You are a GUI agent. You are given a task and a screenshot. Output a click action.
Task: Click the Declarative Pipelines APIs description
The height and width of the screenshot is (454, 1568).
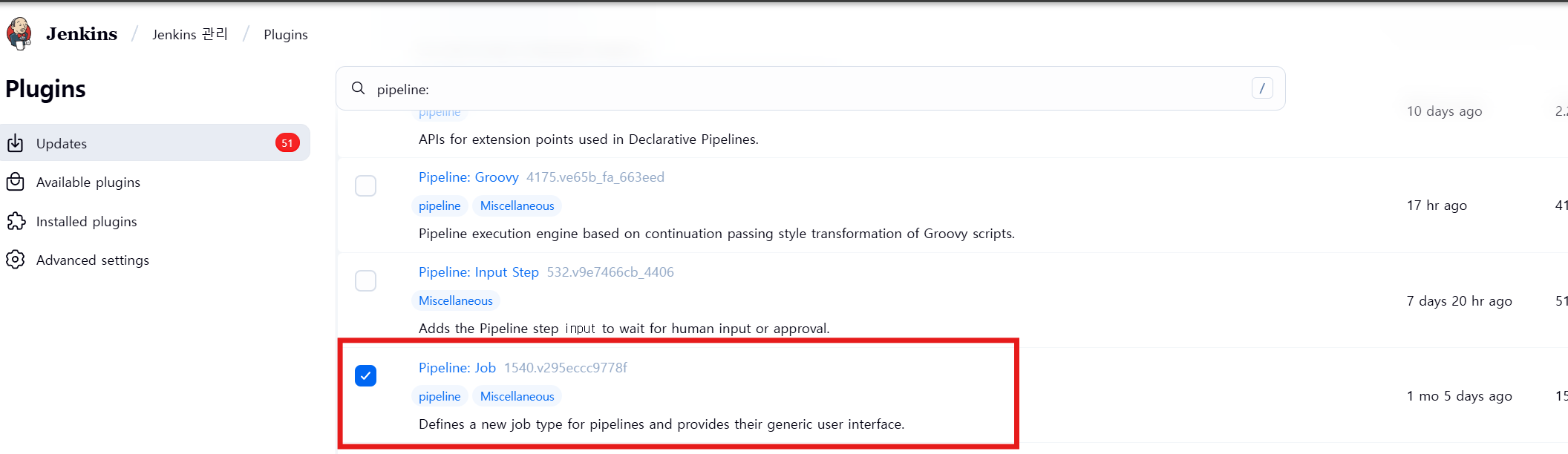point(589,139)
